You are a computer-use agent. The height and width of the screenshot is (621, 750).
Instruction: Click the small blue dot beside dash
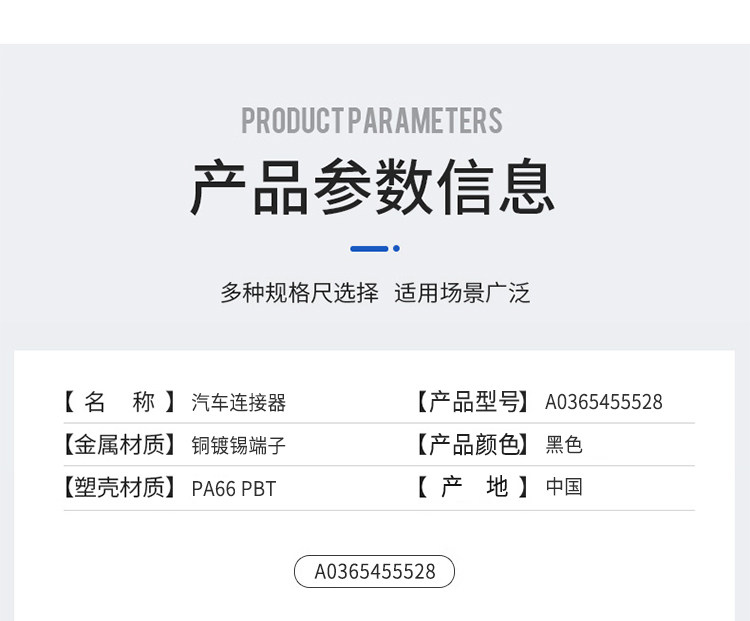(396, 248)
